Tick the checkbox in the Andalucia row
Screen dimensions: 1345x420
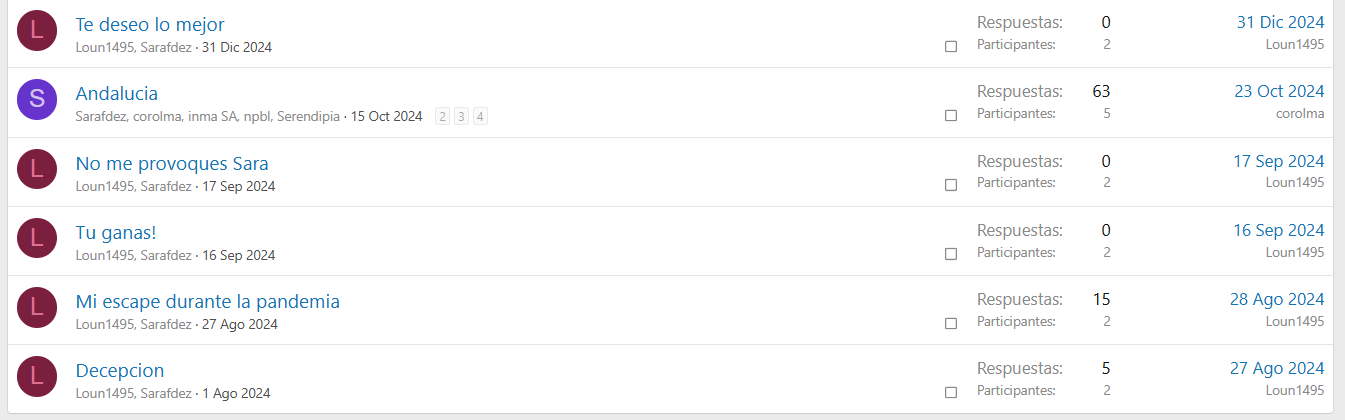[951, 115]
